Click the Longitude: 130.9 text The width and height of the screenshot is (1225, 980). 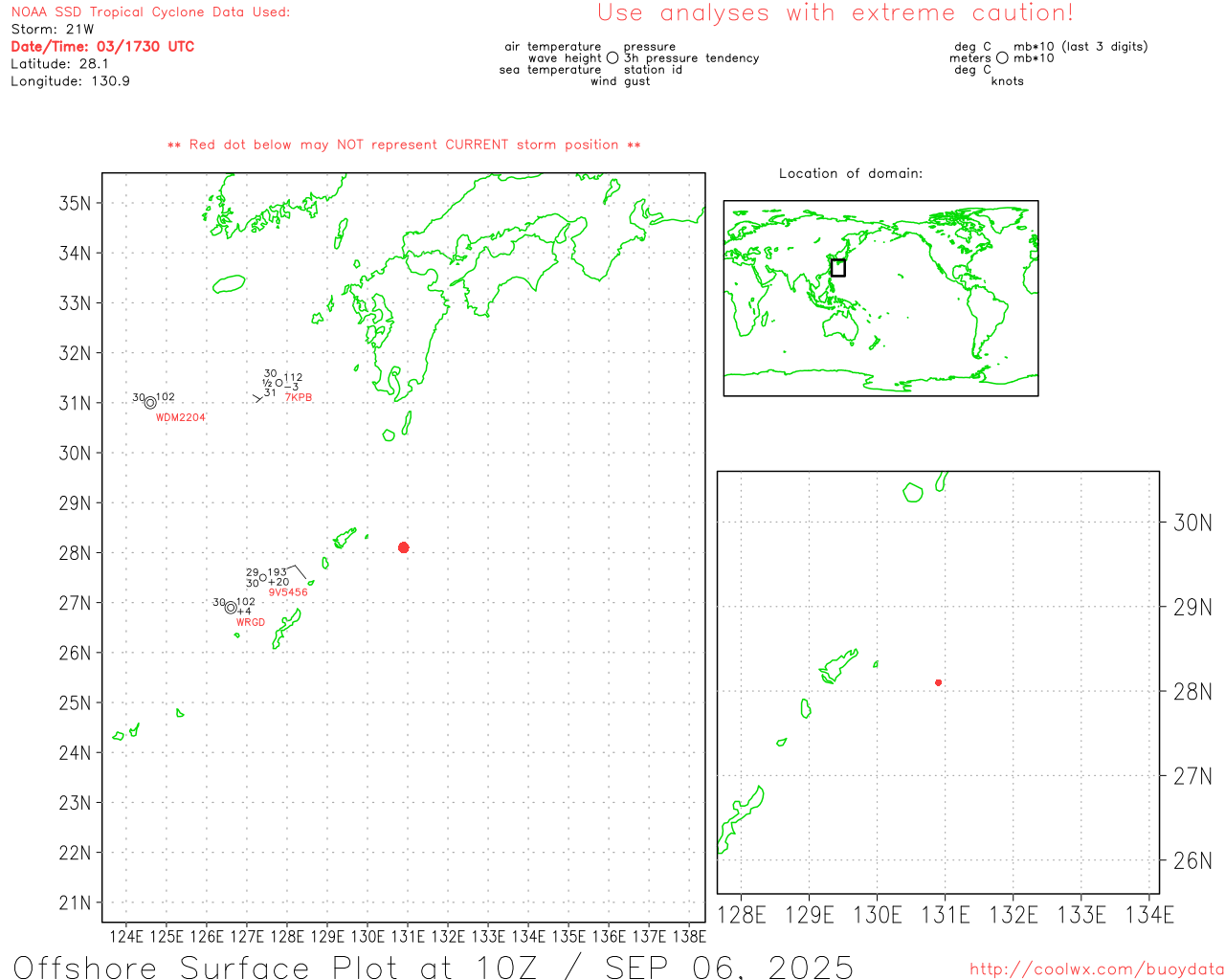[70, 81]
